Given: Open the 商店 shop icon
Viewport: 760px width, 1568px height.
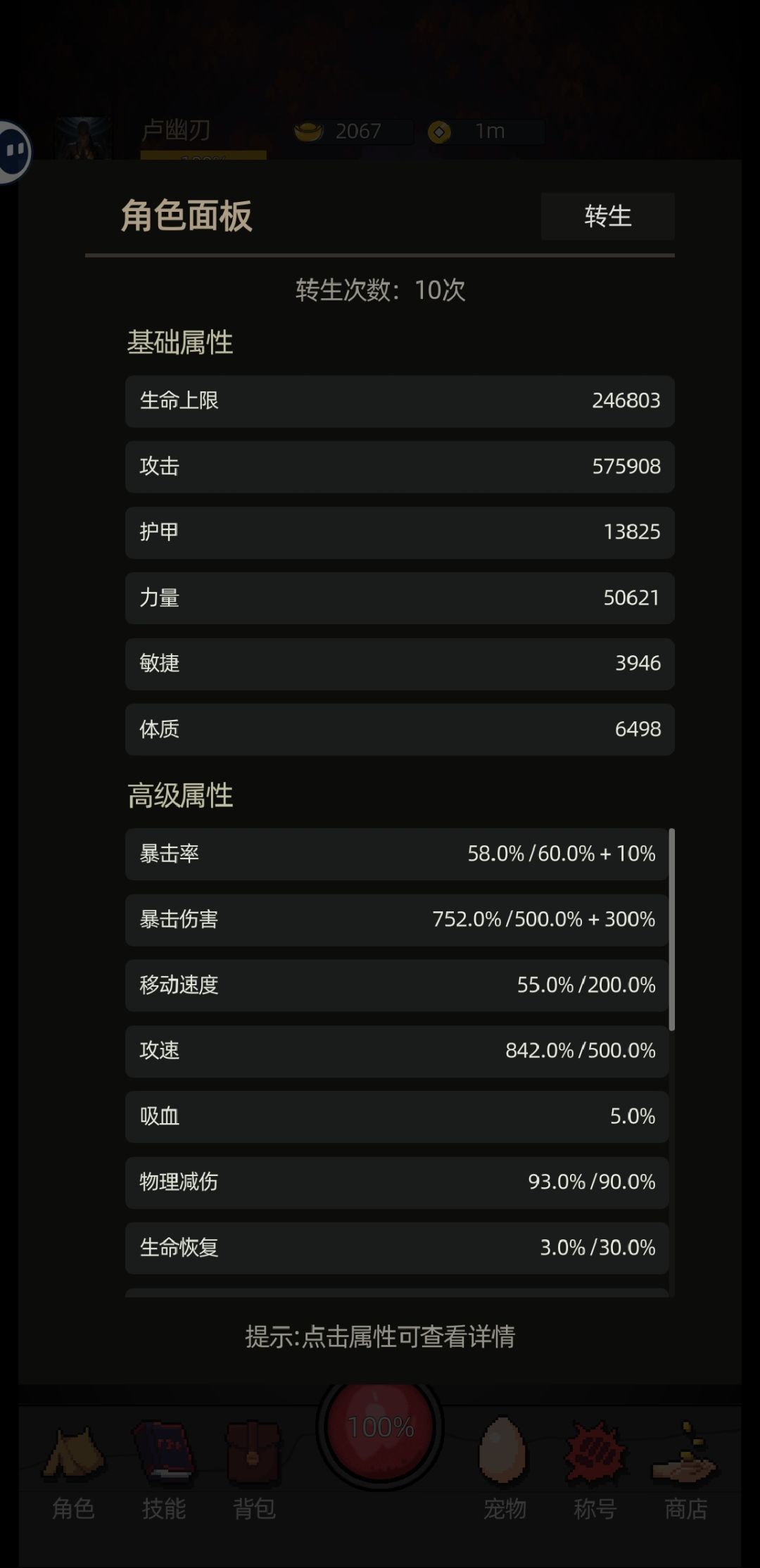Looking at the screenshot, I should pyautogui.click(x=685, y=1453).
